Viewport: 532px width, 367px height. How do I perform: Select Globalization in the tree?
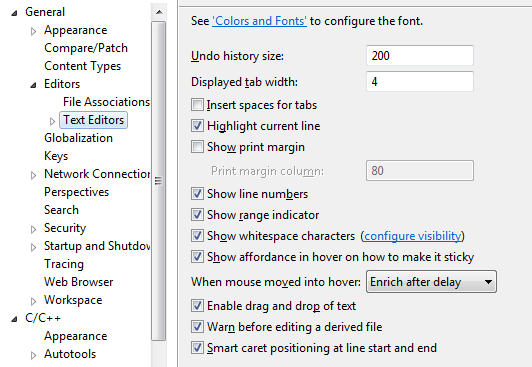(x=78, y=138)
